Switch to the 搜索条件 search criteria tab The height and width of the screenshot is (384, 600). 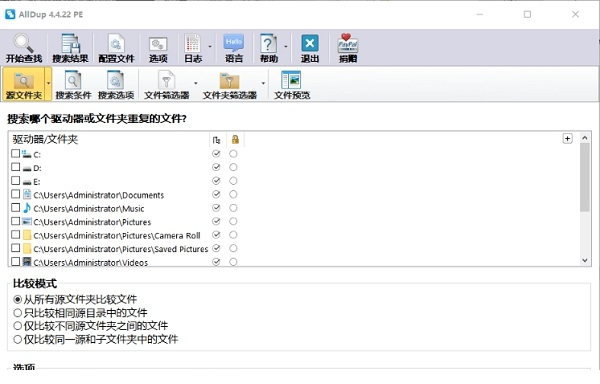pyautogui.click(x=73, y=84)
